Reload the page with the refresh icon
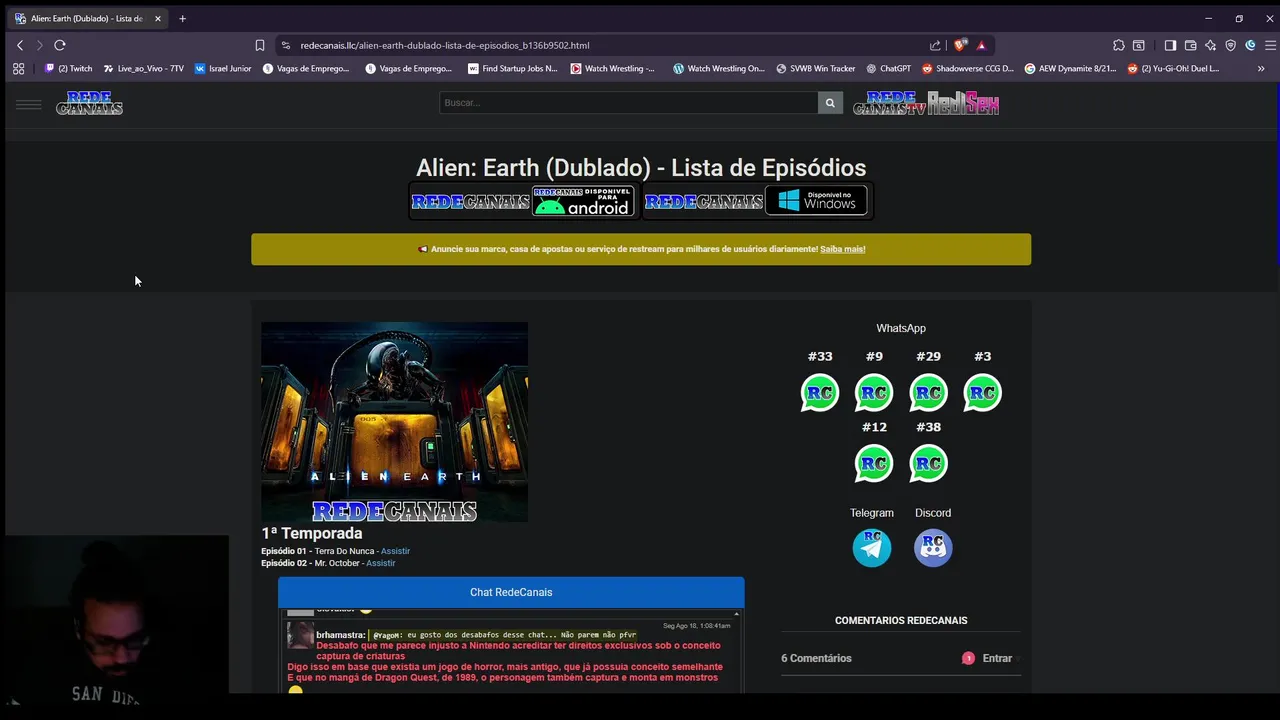This screenshot has height=720, width=1280. tap(60, 45)
